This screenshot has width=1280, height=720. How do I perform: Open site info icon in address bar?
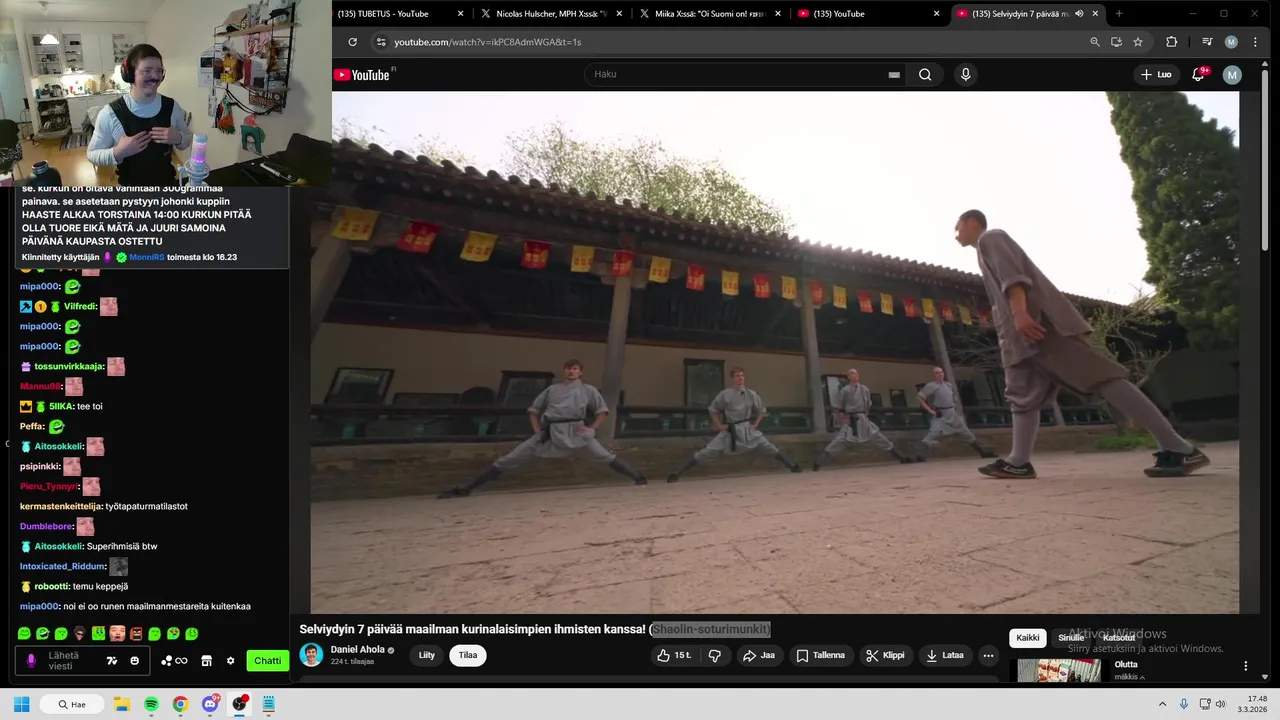tap(380, 42)
